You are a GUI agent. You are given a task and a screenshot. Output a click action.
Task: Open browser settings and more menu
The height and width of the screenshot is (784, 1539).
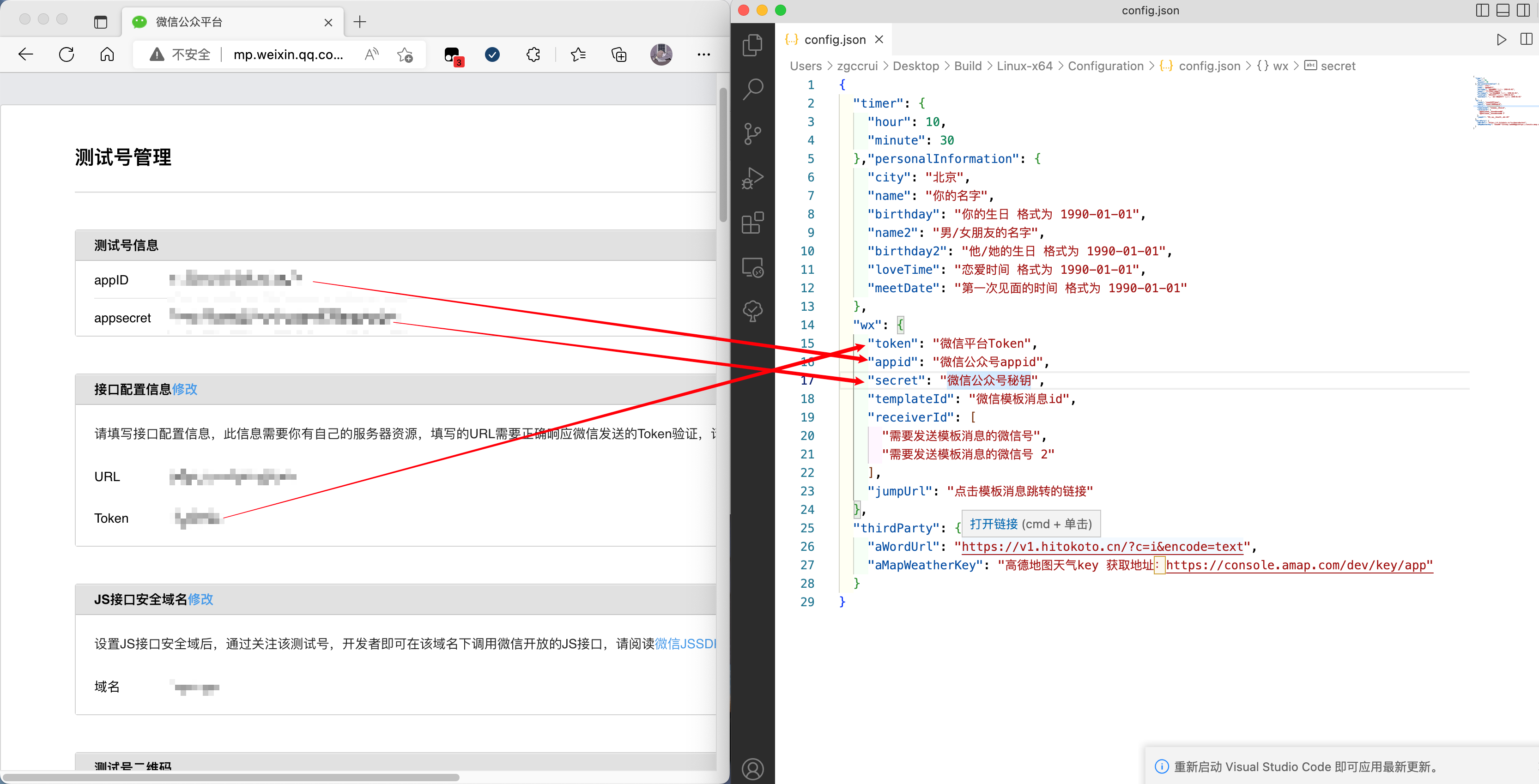(704, 55)
